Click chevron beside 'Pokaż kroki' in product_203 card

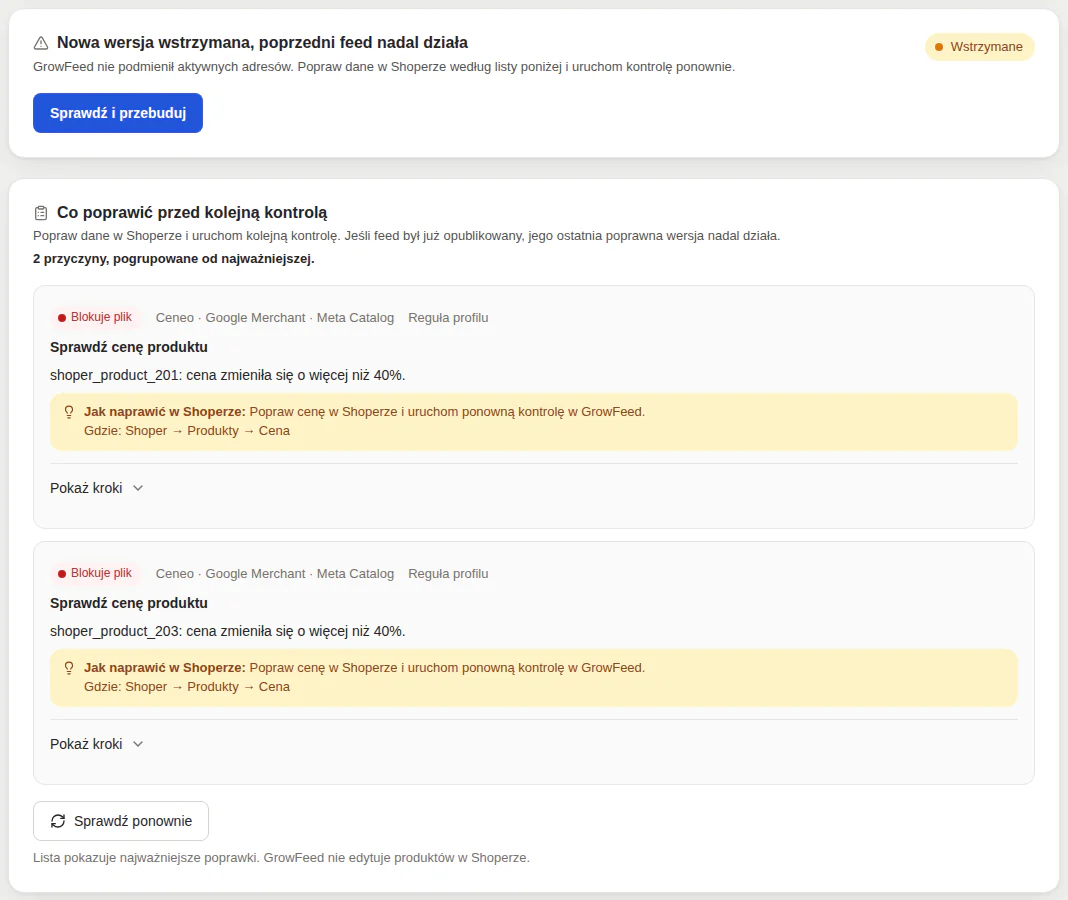138,744
